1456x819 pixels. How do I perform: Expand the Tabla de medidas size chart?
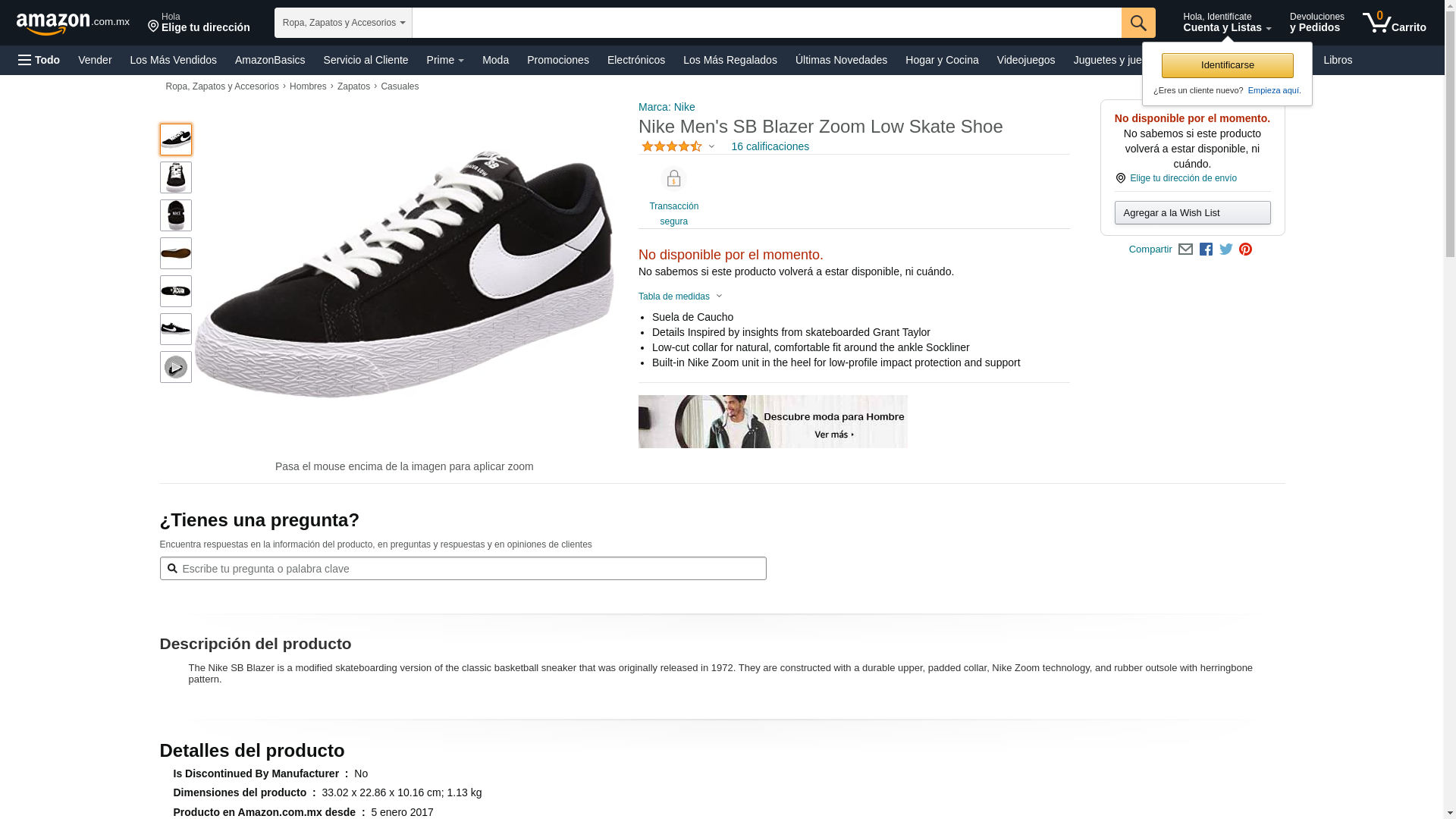(x=679, y=297)
